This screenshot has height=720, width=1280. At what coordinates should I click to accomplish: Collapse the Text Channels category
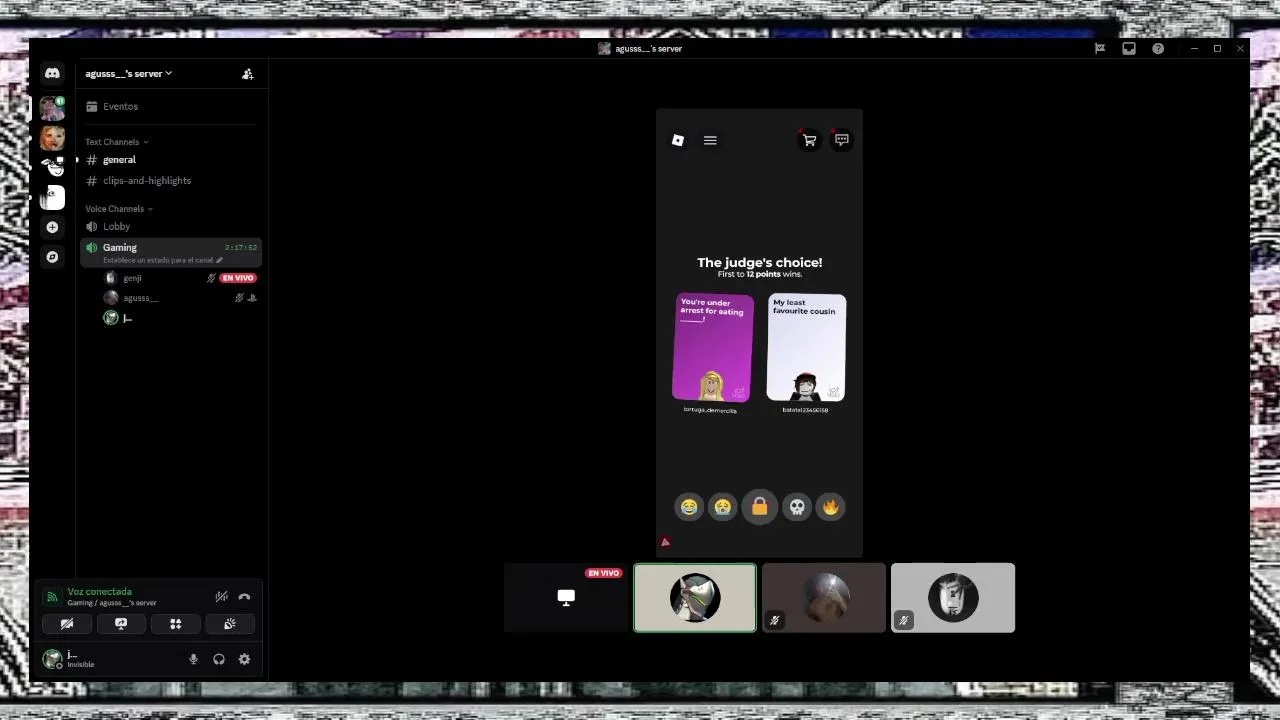click(117, 142)
